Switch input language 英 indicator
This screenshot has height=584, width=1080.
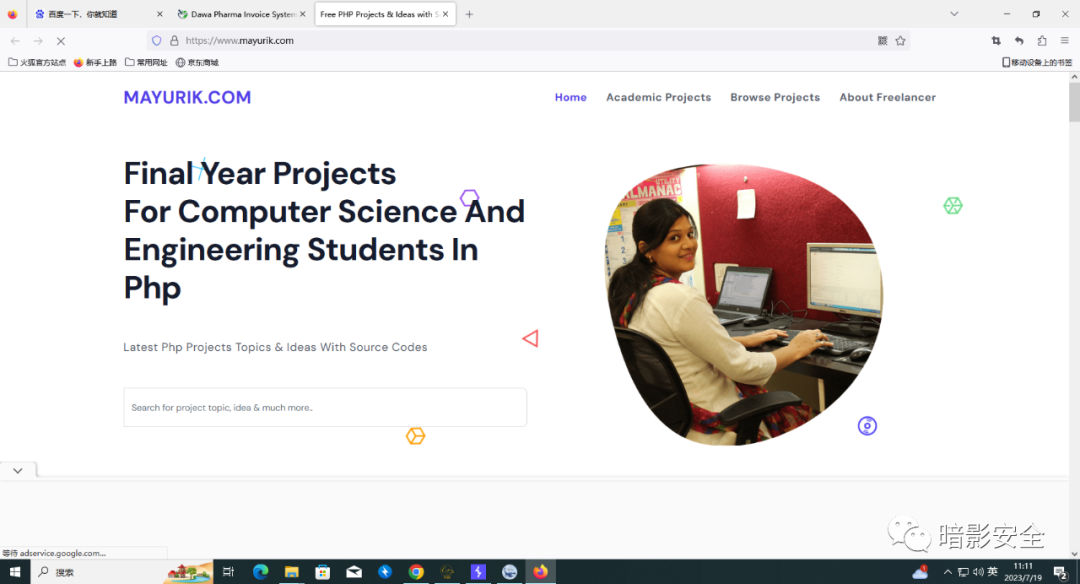[993, 572]
